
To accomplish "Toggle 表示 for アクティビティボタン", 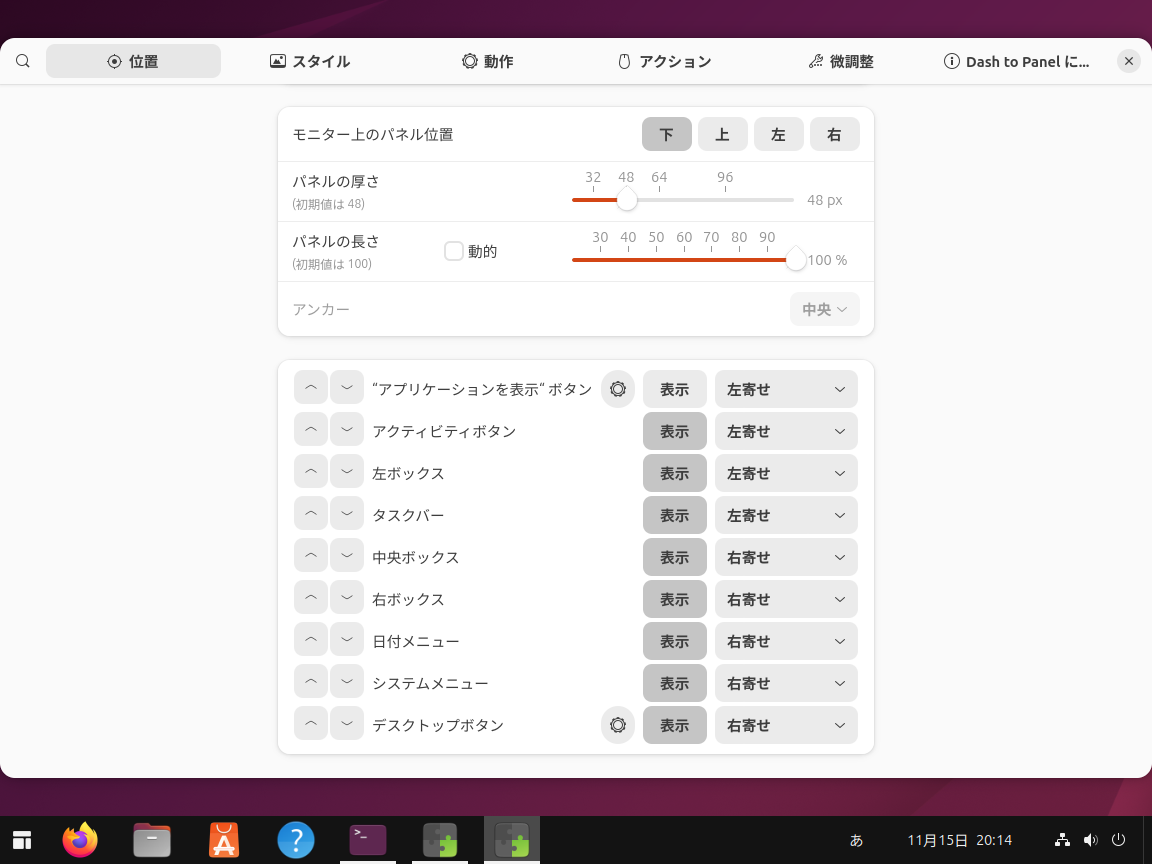I will 674,431.
